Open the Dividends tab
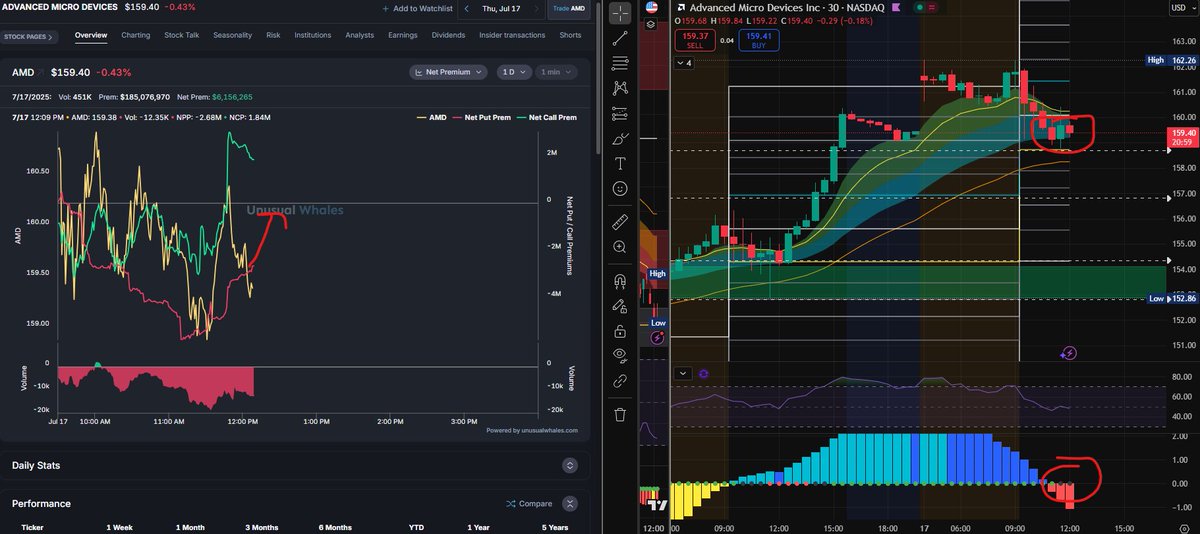1200x534 pixels. [449, 35]
